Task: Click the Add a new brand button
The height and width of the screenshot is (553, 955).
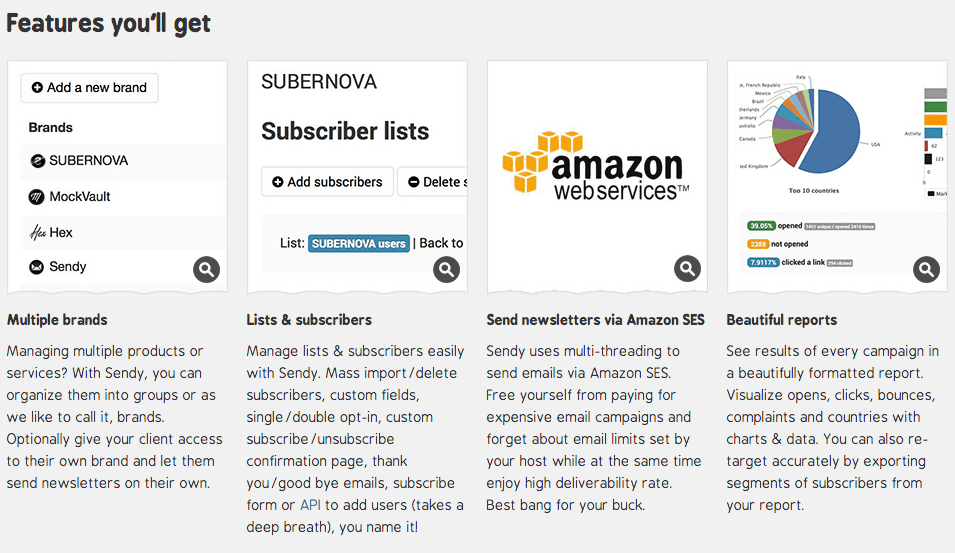Action: [90, 88]
